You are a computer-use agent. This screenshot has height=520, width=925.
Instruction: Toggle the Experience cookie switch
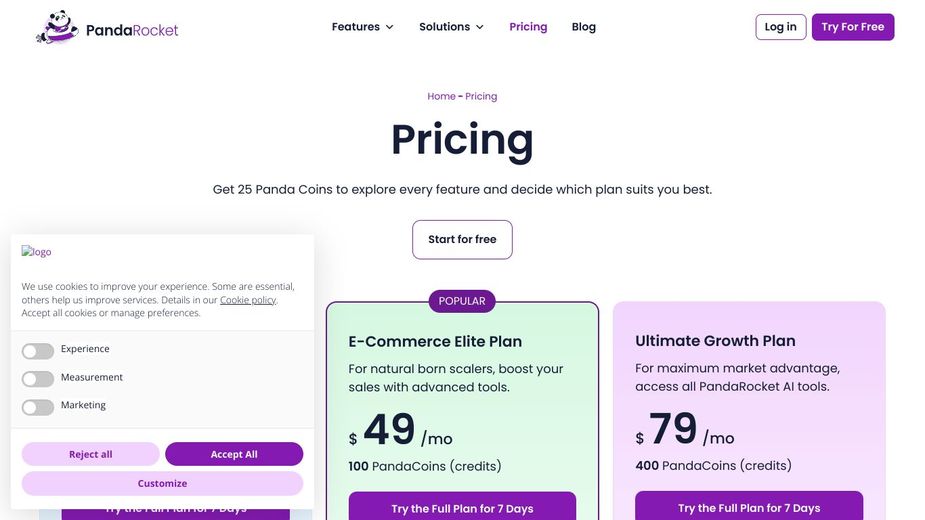[x=38, y=351]
